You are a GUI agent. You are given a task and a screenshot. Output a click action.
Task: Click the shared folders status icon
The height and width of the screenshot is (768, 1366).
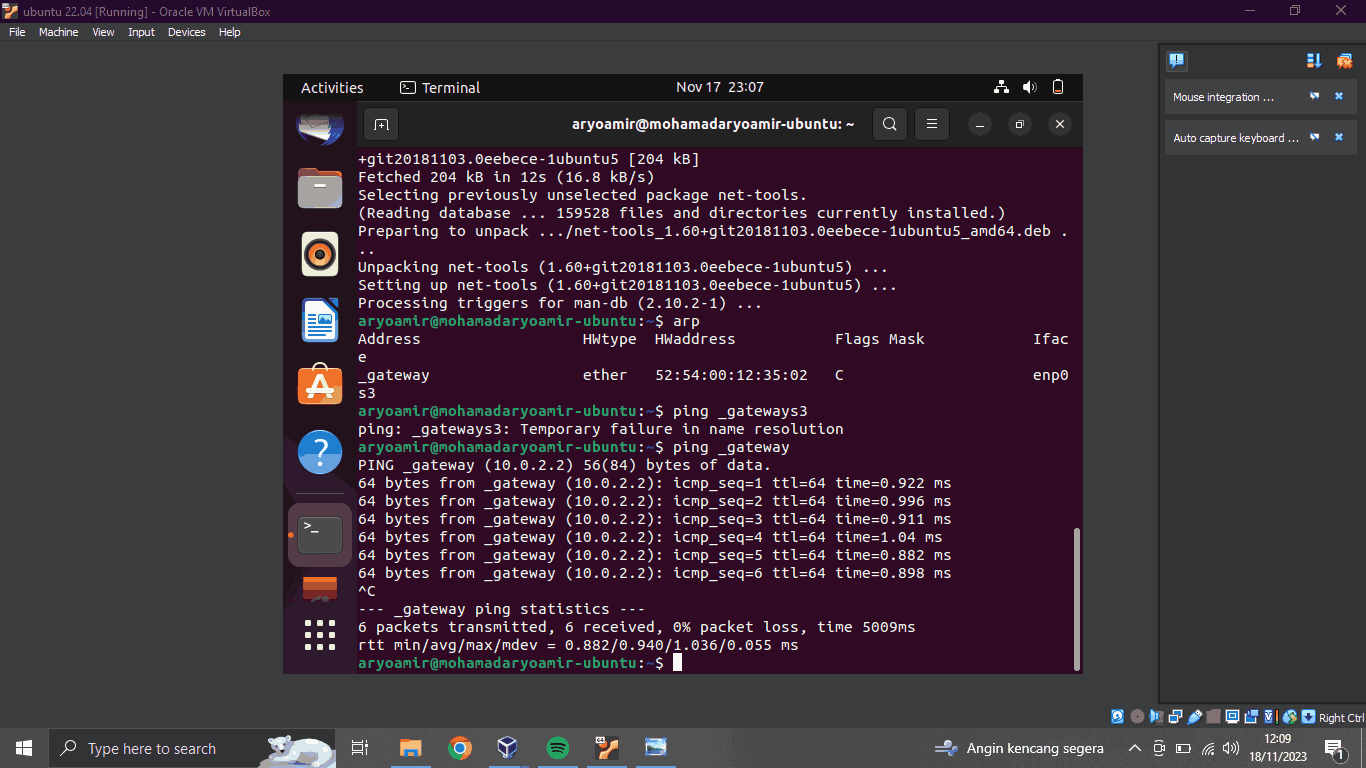pos(1213,717)
